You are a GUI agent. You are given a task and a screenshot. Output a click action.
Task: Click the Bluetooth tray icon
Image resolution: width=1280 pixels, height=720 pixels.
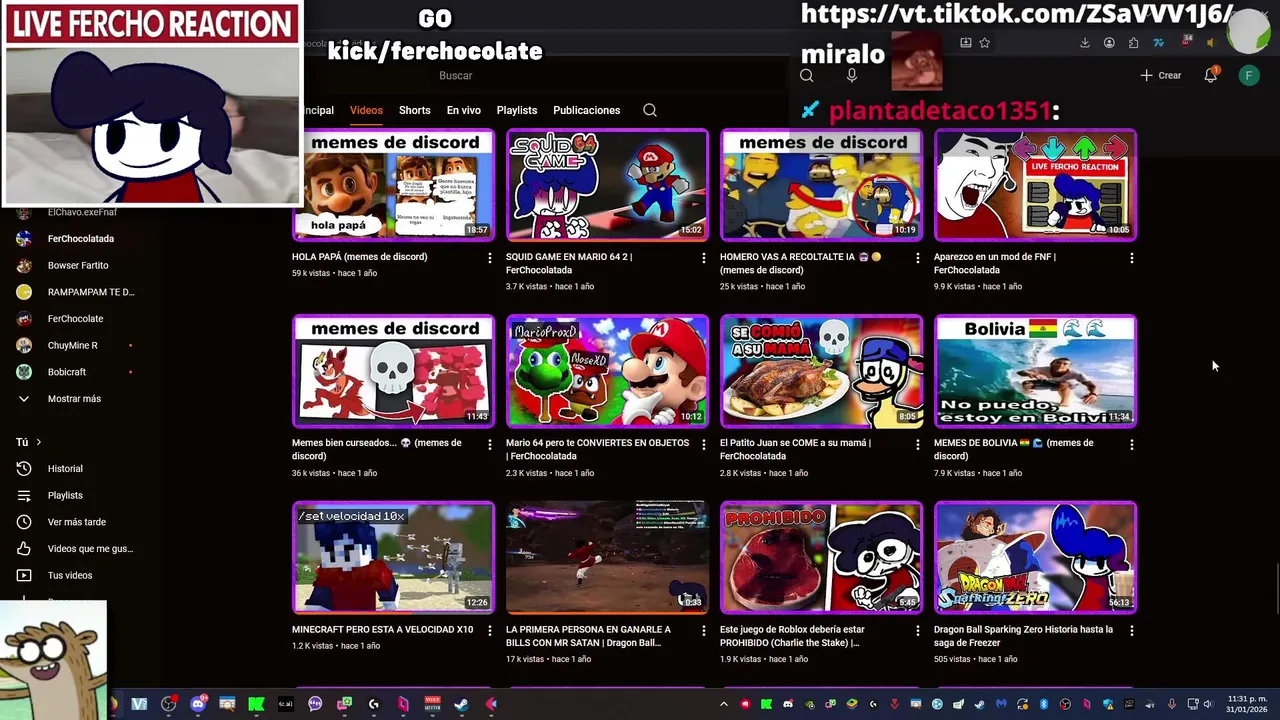coord(1044,704)
